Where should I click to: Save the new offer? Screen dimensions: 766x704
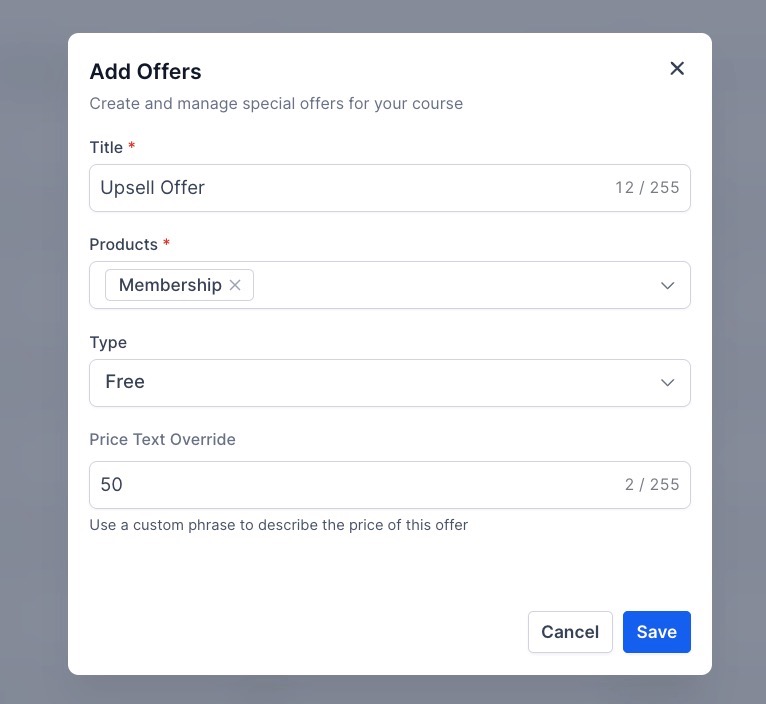[x=656, y=632]
